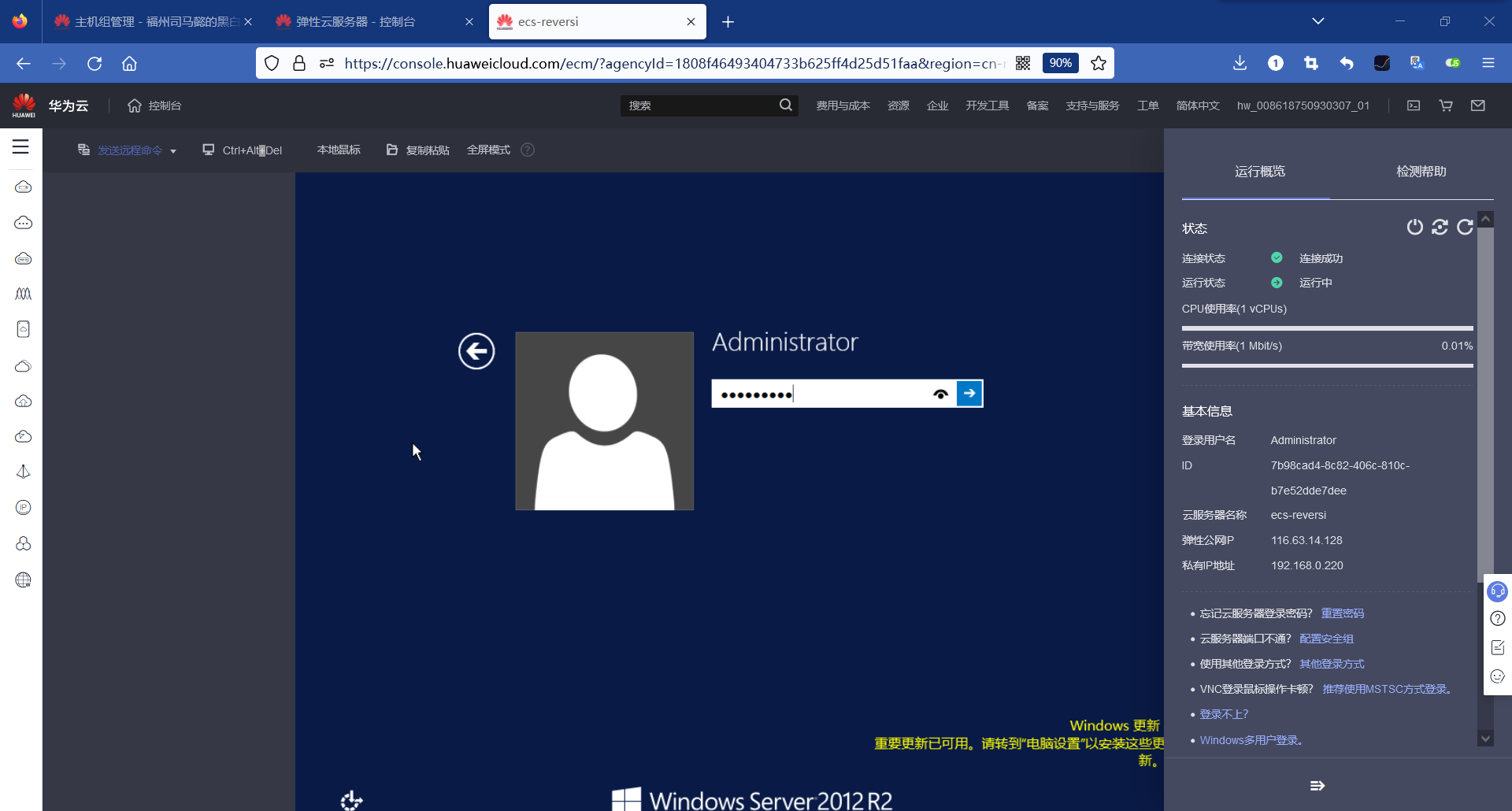Click the CPU usage progress bar
Image resolution: width=1512 pixels, height=811 pixels.
(1327, 328)
